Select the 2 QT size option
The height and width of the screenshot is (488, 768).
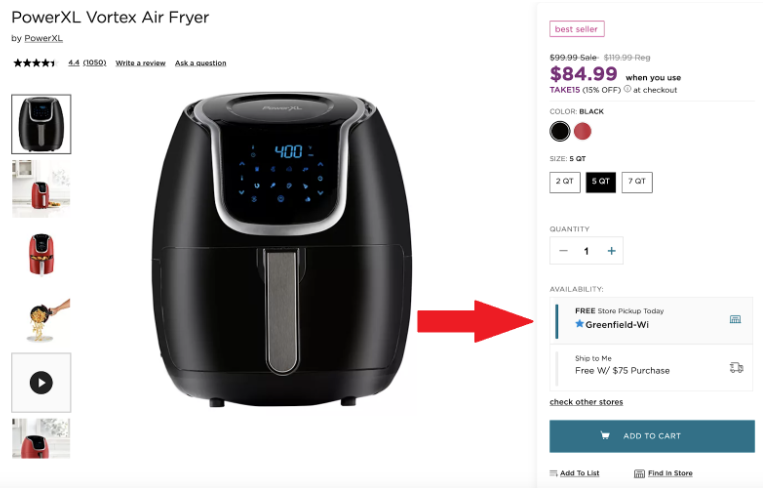[565, 182]
